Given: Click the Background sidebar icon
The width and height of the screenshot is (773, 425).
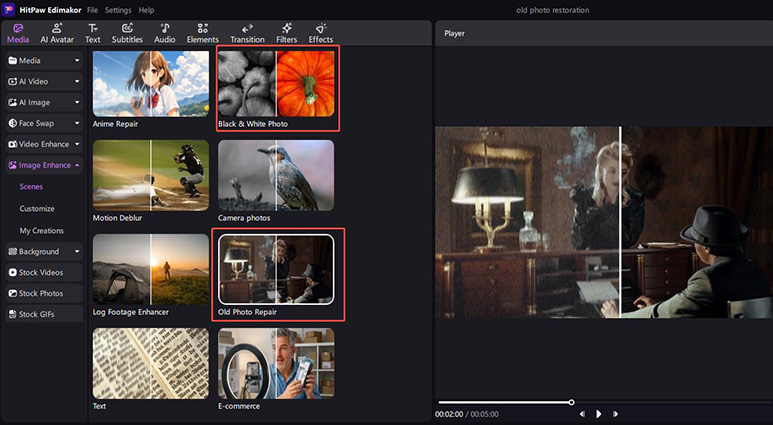Looking at the screenshot, I should tap(13, 251).
